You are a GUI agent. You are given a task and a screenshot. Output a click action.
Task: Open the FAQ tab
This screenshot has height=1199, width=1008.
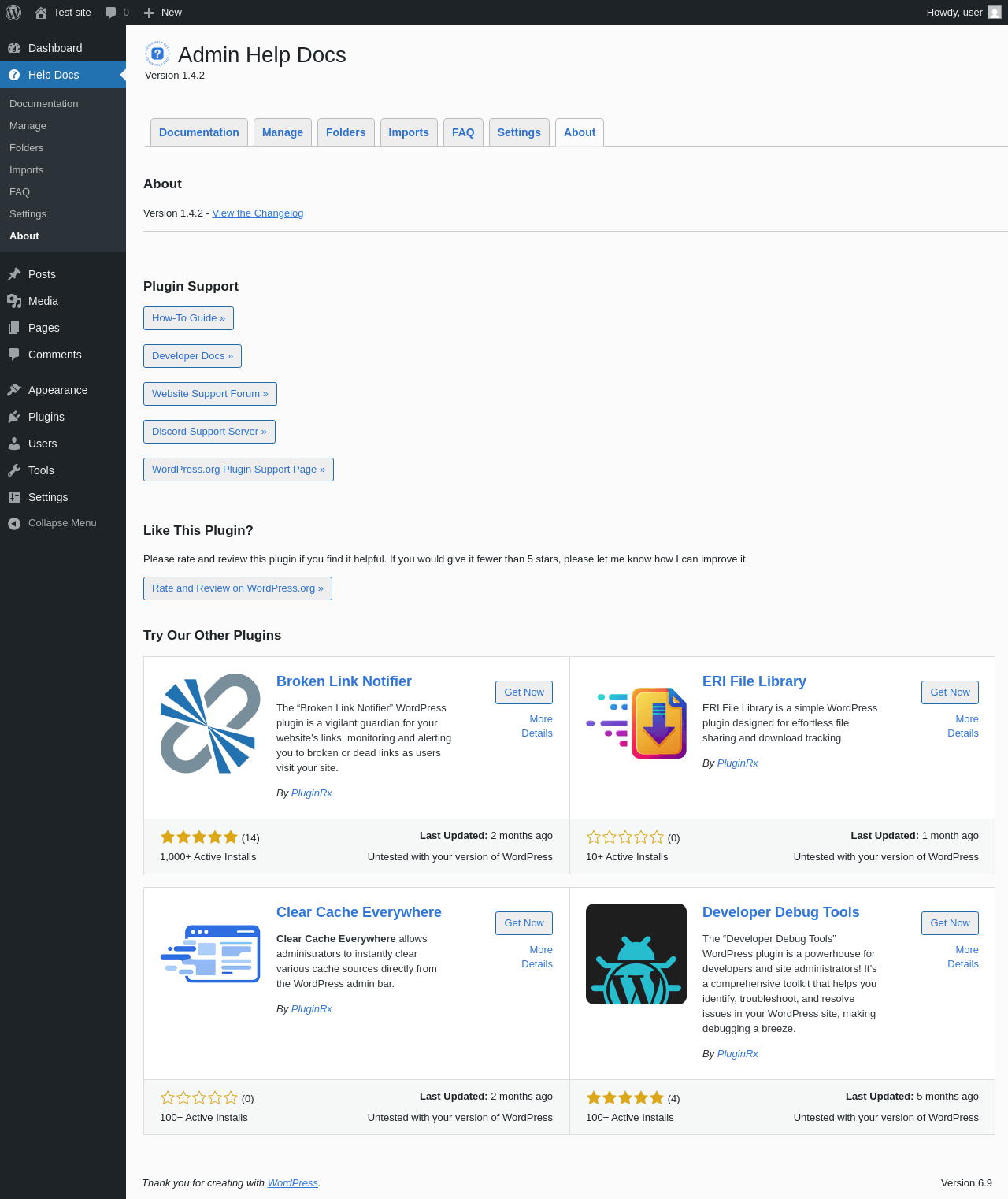(463, 132)
